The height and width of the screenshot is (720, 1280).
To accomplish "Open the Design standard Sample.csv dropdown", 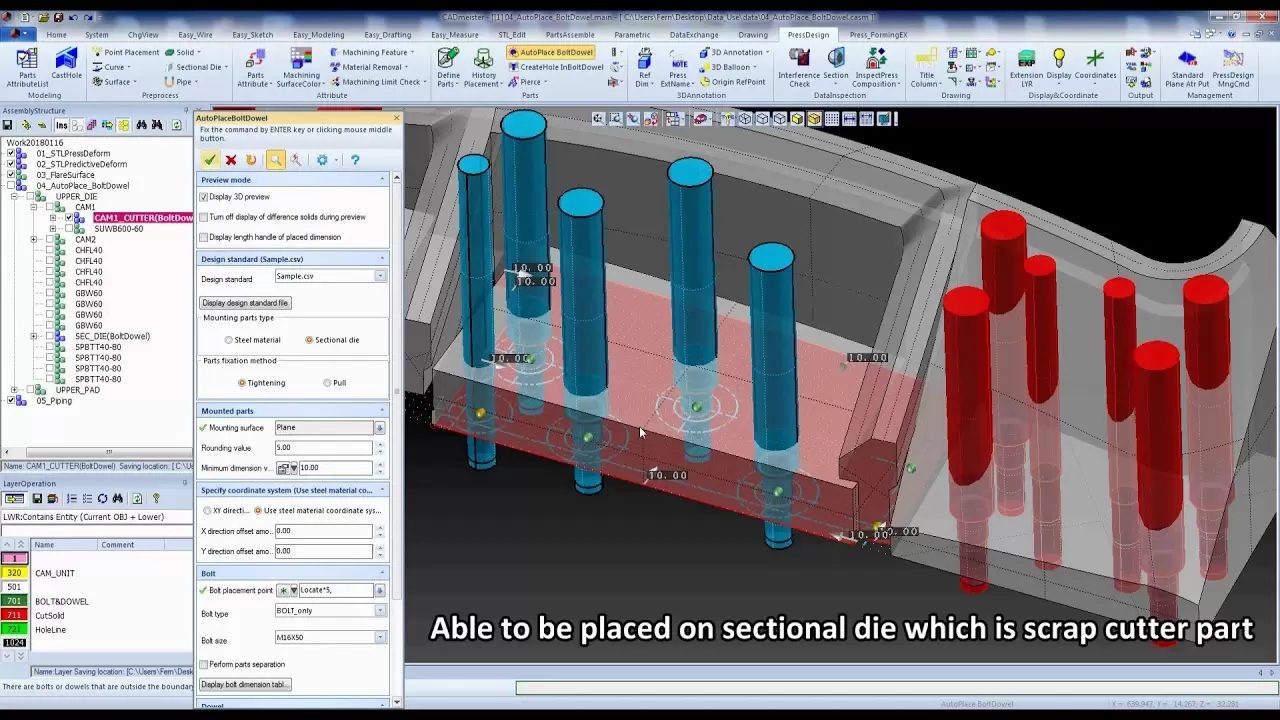I will pyautogui.click(x=380, y=276).
